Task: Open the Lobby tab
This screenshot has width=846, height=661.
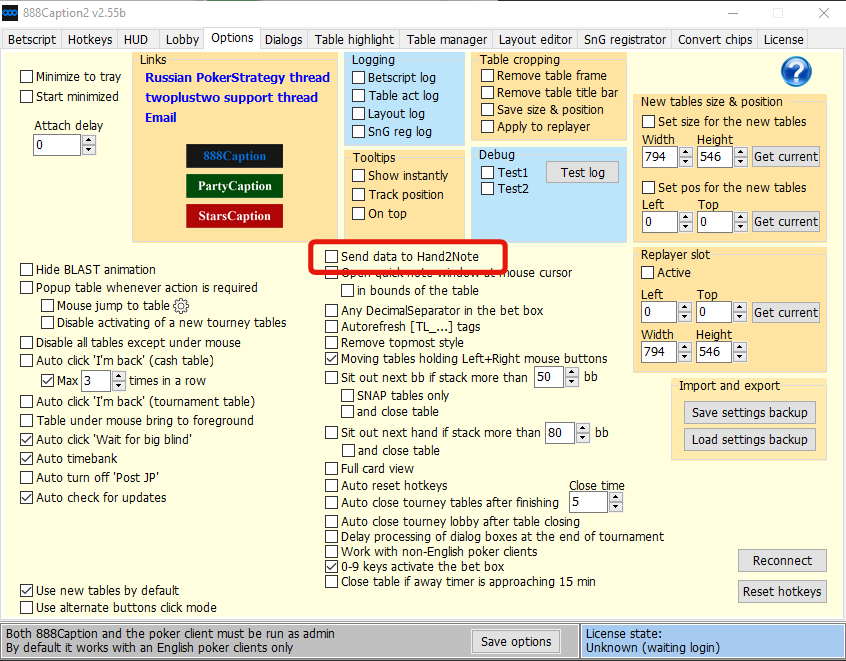Action: click(182, 39)
